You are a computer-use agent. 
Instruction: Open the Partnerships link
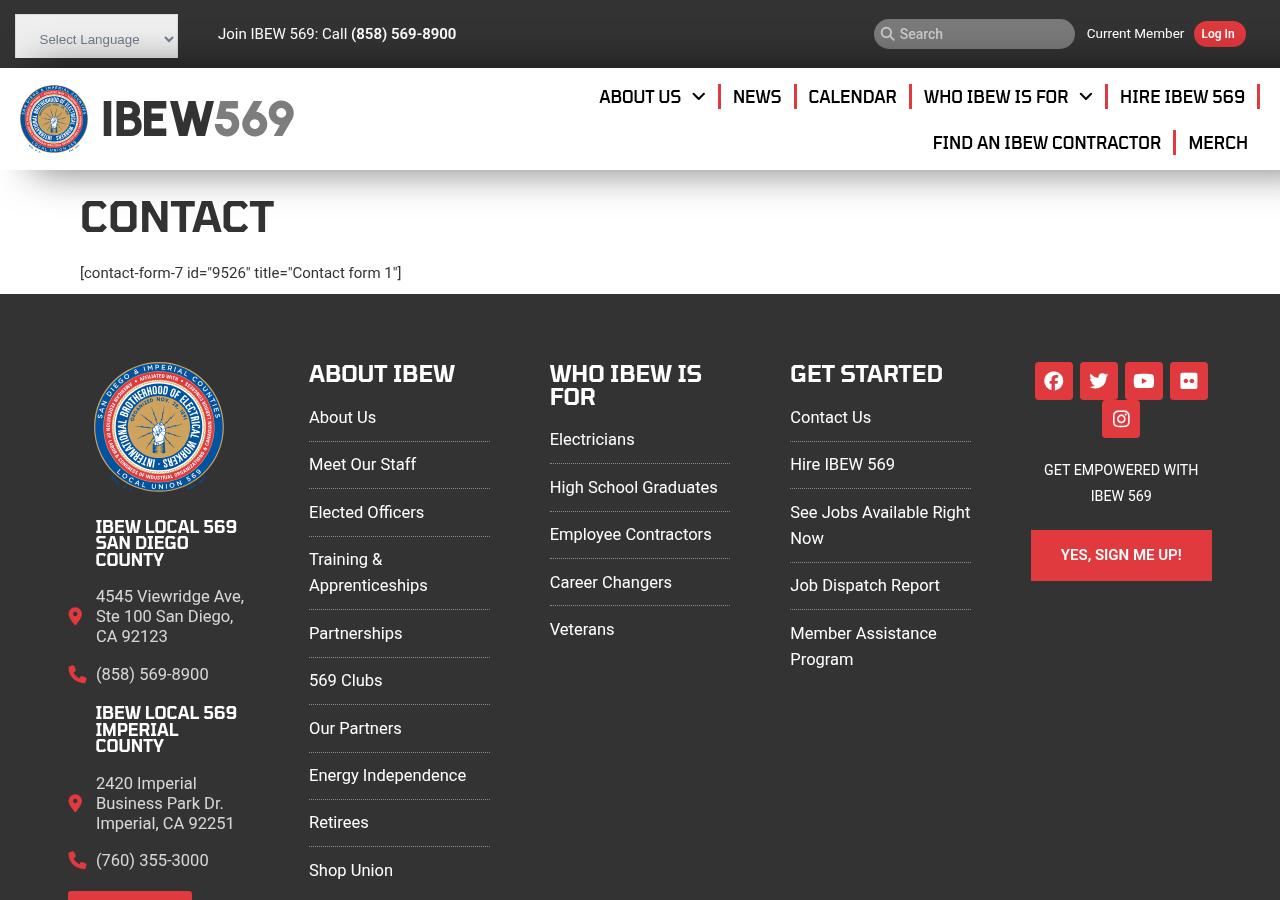point(356,634)
